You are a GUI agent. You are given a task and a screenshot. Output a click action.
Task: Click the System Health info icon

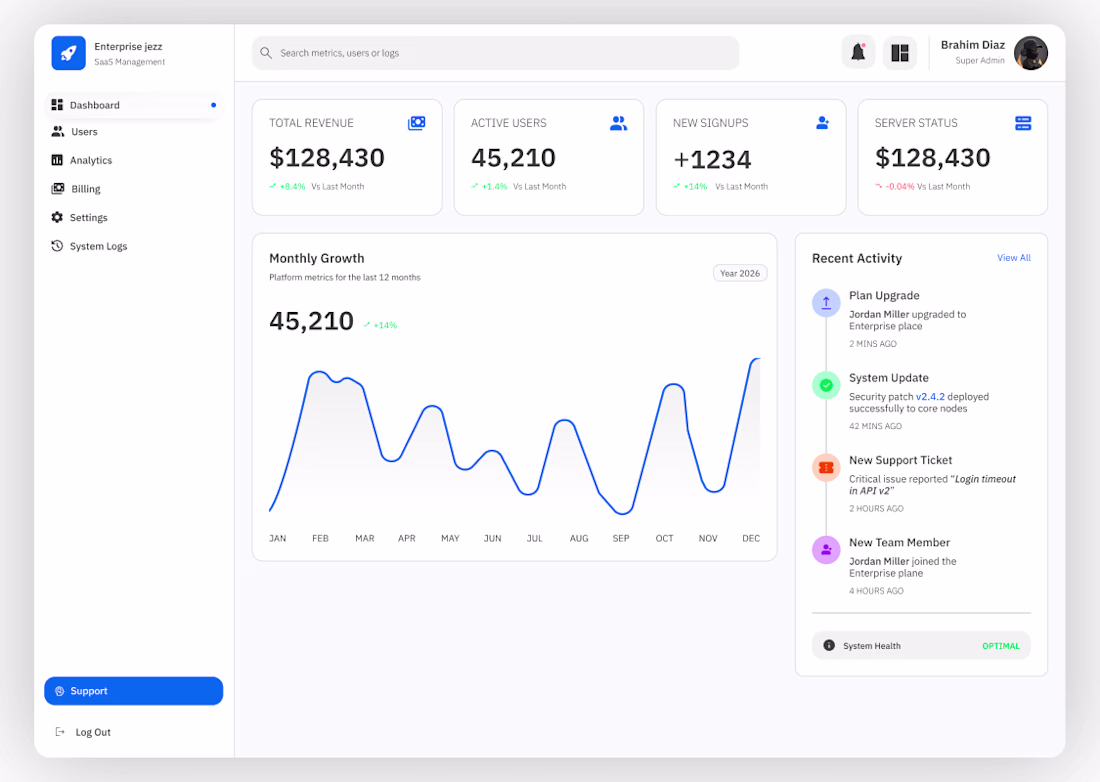coord(829,645)
